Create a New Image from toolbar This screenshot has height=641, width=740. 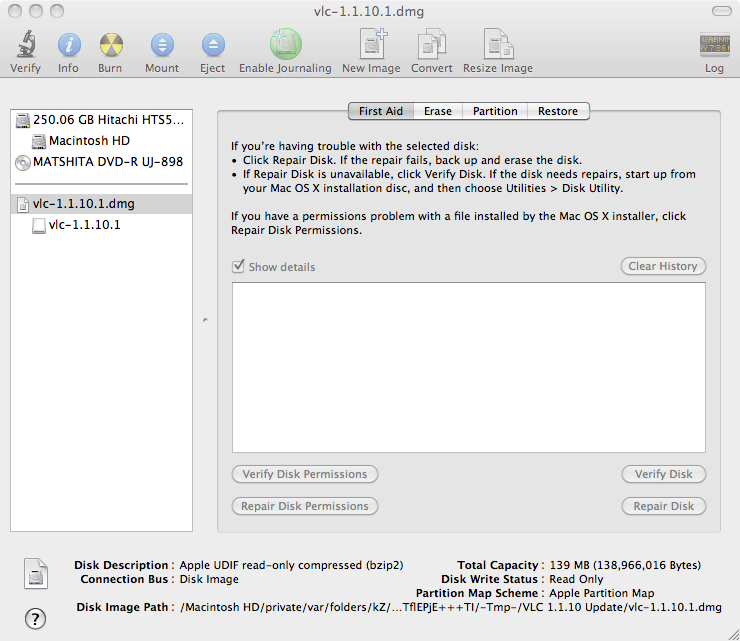point(373,43)
